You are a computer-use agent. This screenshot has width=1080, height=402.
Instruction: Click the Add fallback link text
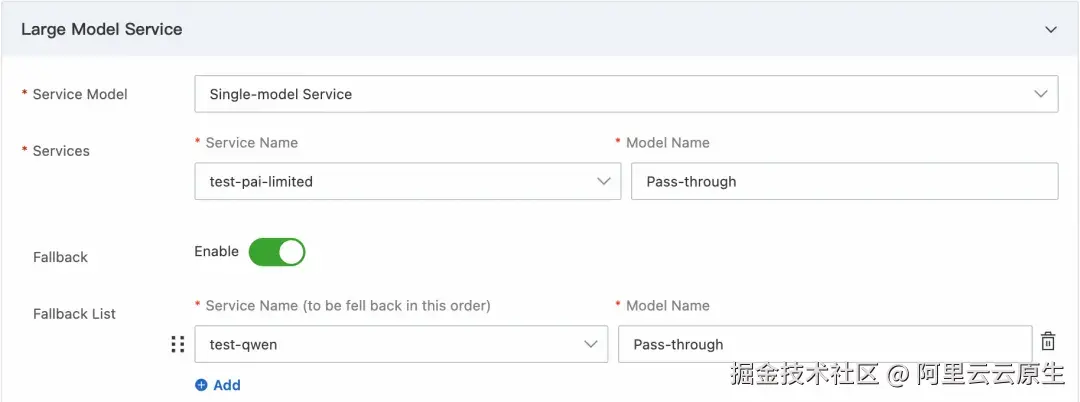click(227, 385)
